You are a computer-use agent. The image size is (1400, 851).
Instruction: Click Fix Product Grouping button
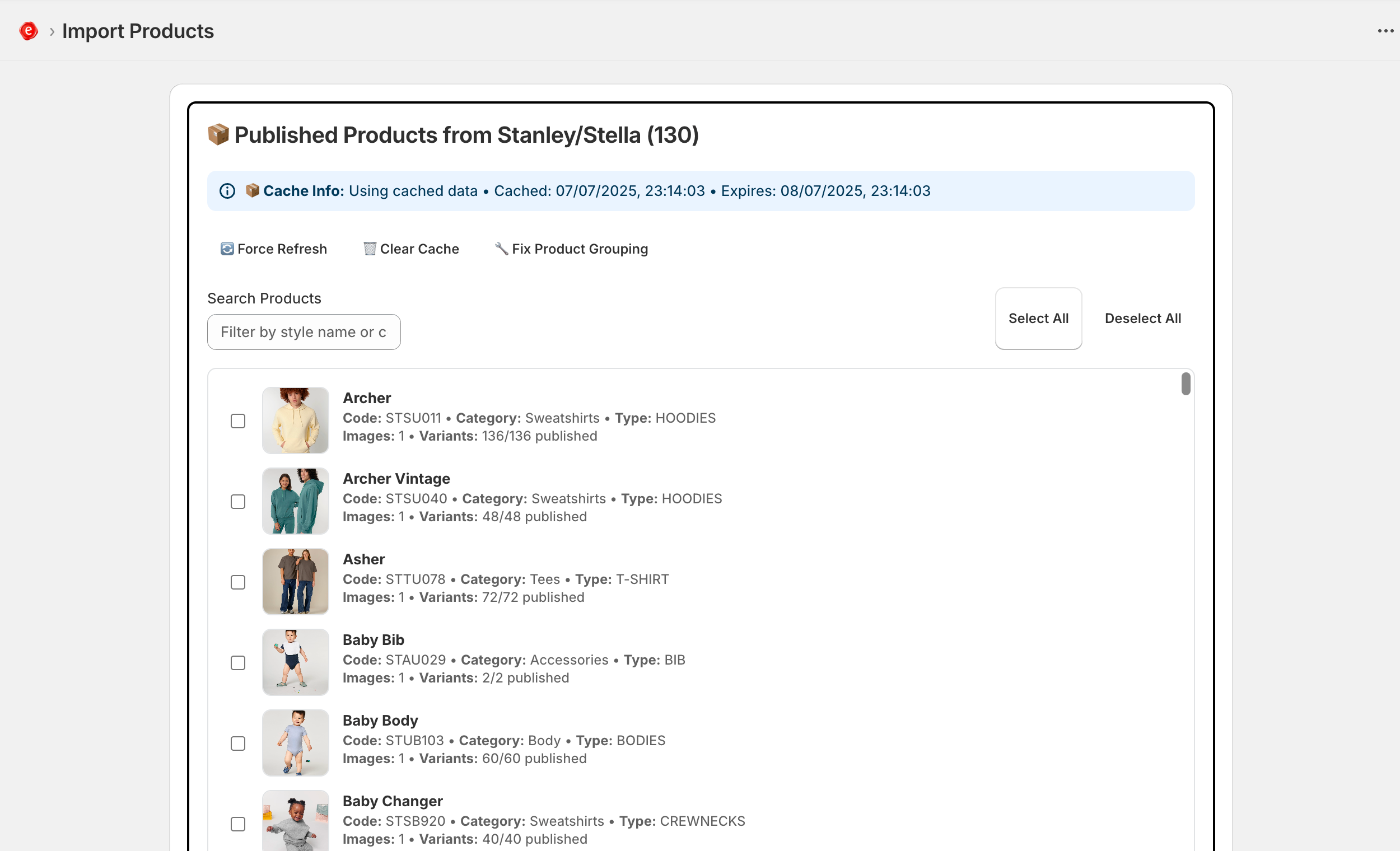[x=572, y=249]
